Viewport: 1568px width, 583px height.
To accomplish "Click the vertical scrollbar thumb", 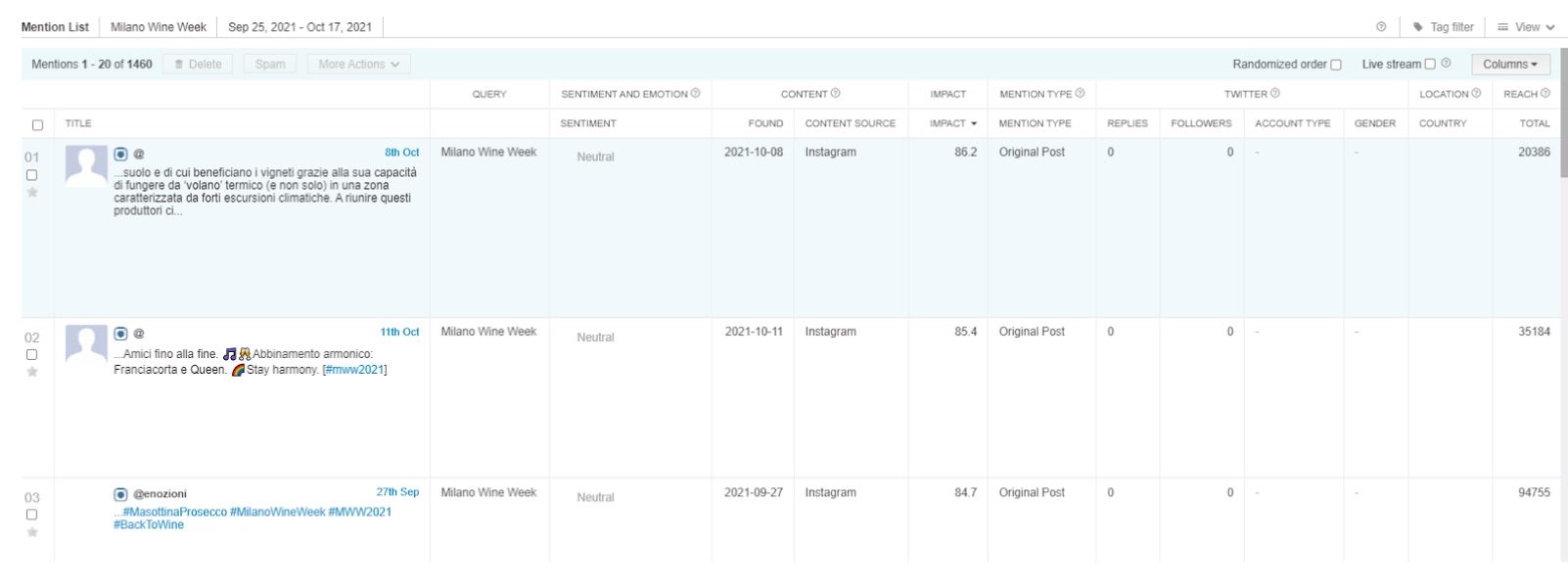I will click(x=1563, y=112).
